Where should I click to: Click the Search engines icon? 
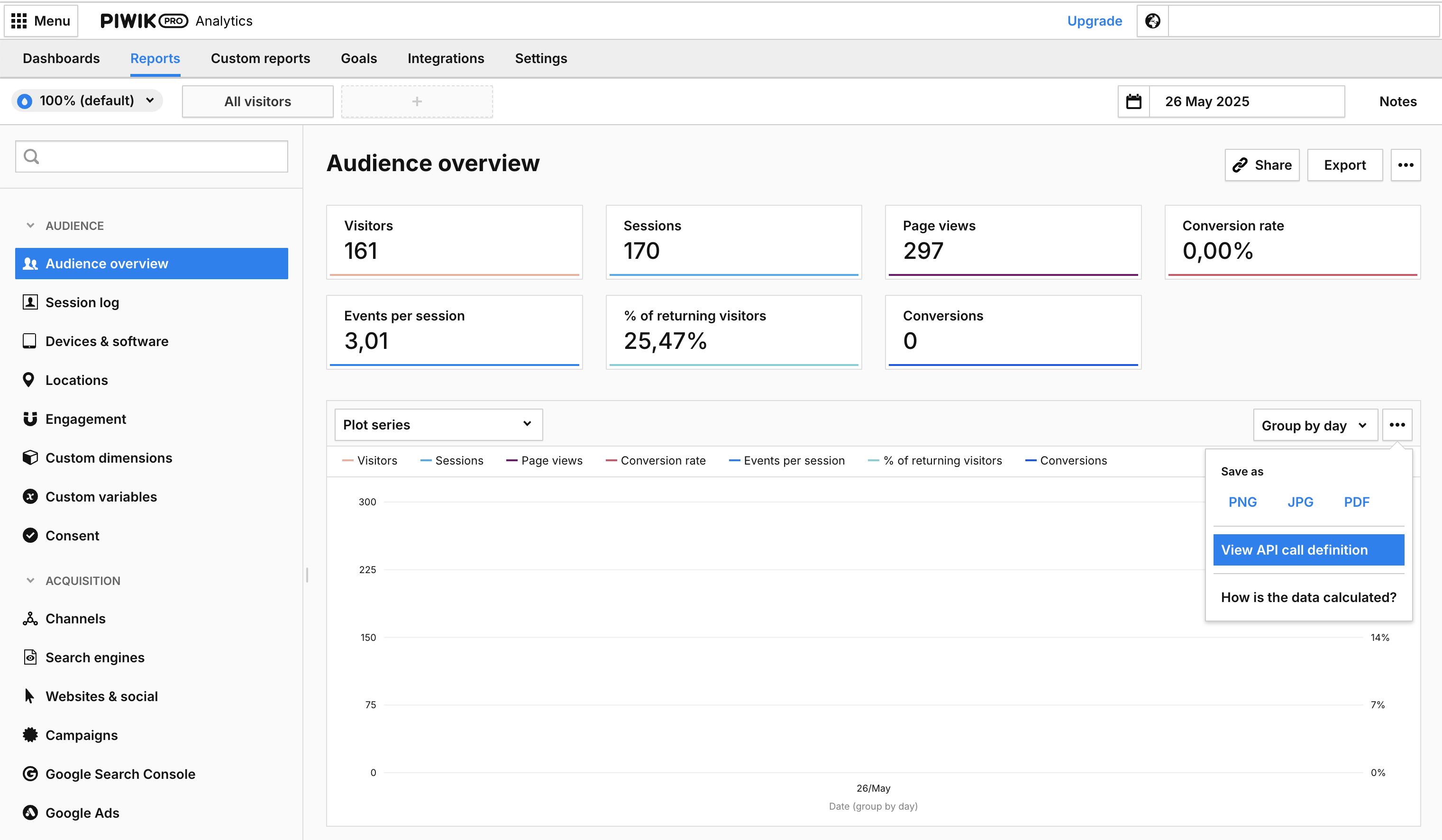30,657
